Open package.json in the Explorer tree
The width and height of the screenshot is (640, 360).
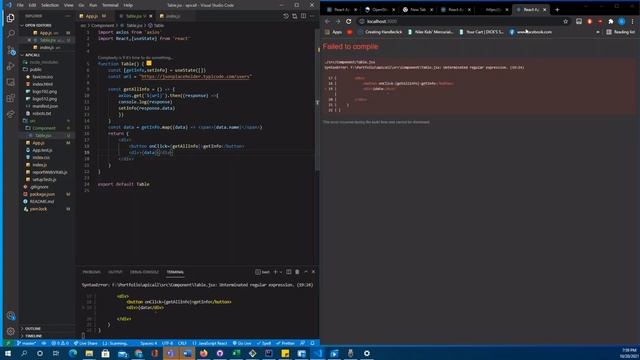(x=42, y=194)
